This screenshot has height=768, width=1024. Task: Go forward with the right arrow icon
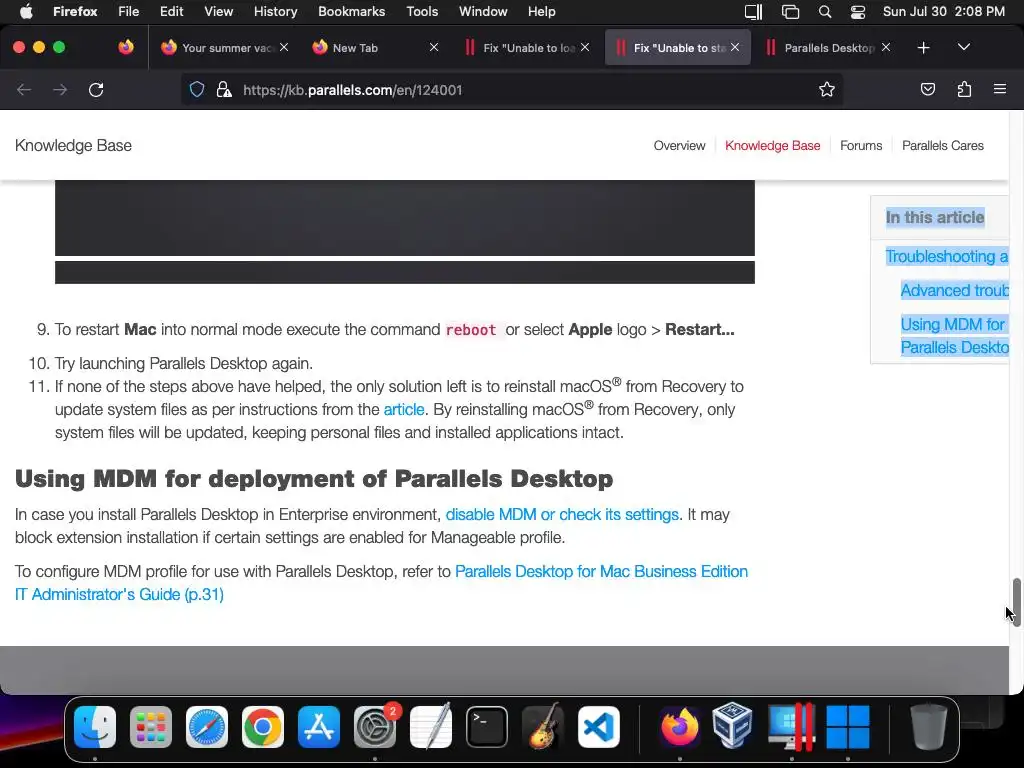click(60, 89)
